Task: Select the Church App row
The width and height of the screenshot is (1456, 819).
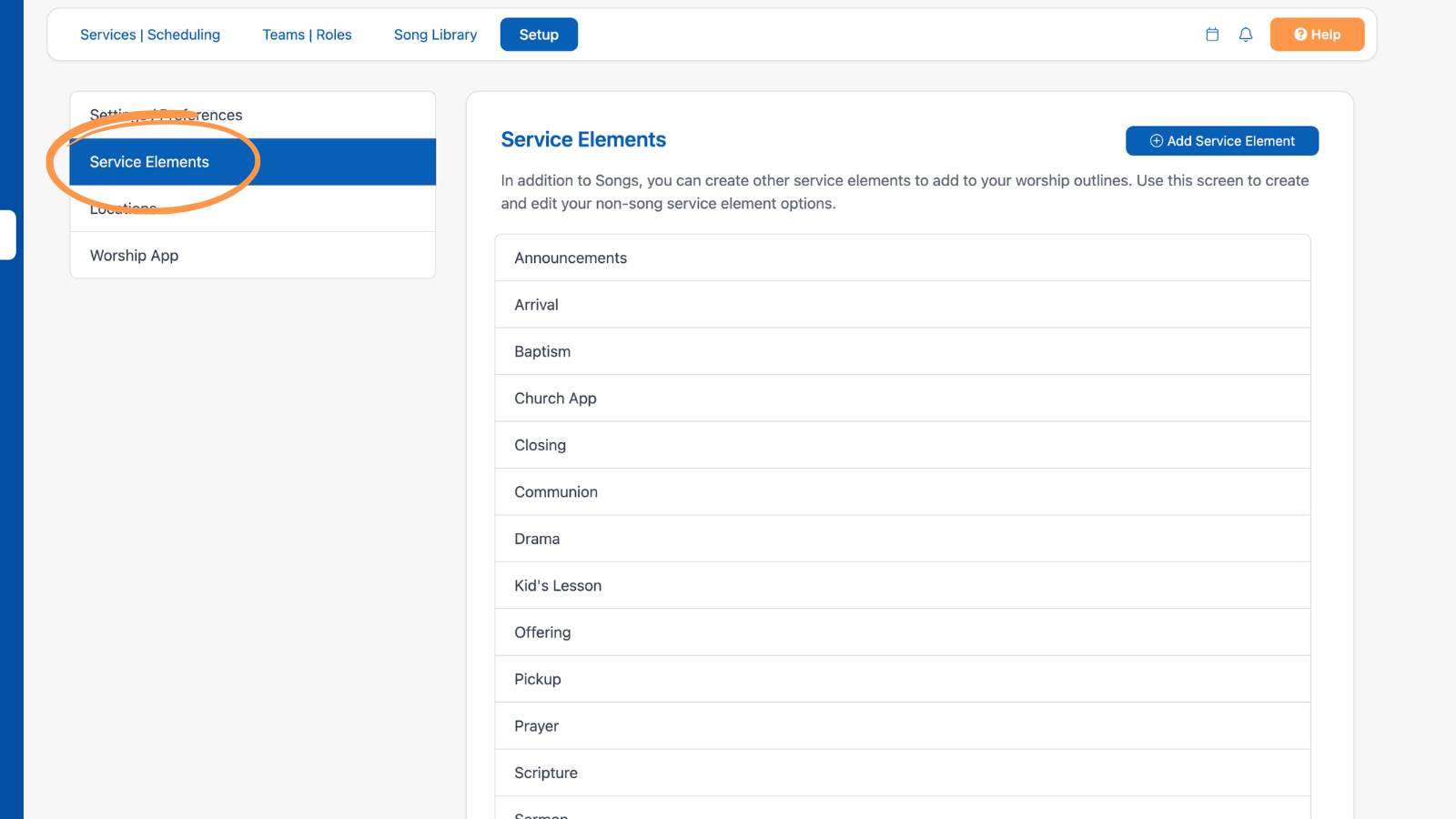Action: pyautogui.click(x=903, y=399)
